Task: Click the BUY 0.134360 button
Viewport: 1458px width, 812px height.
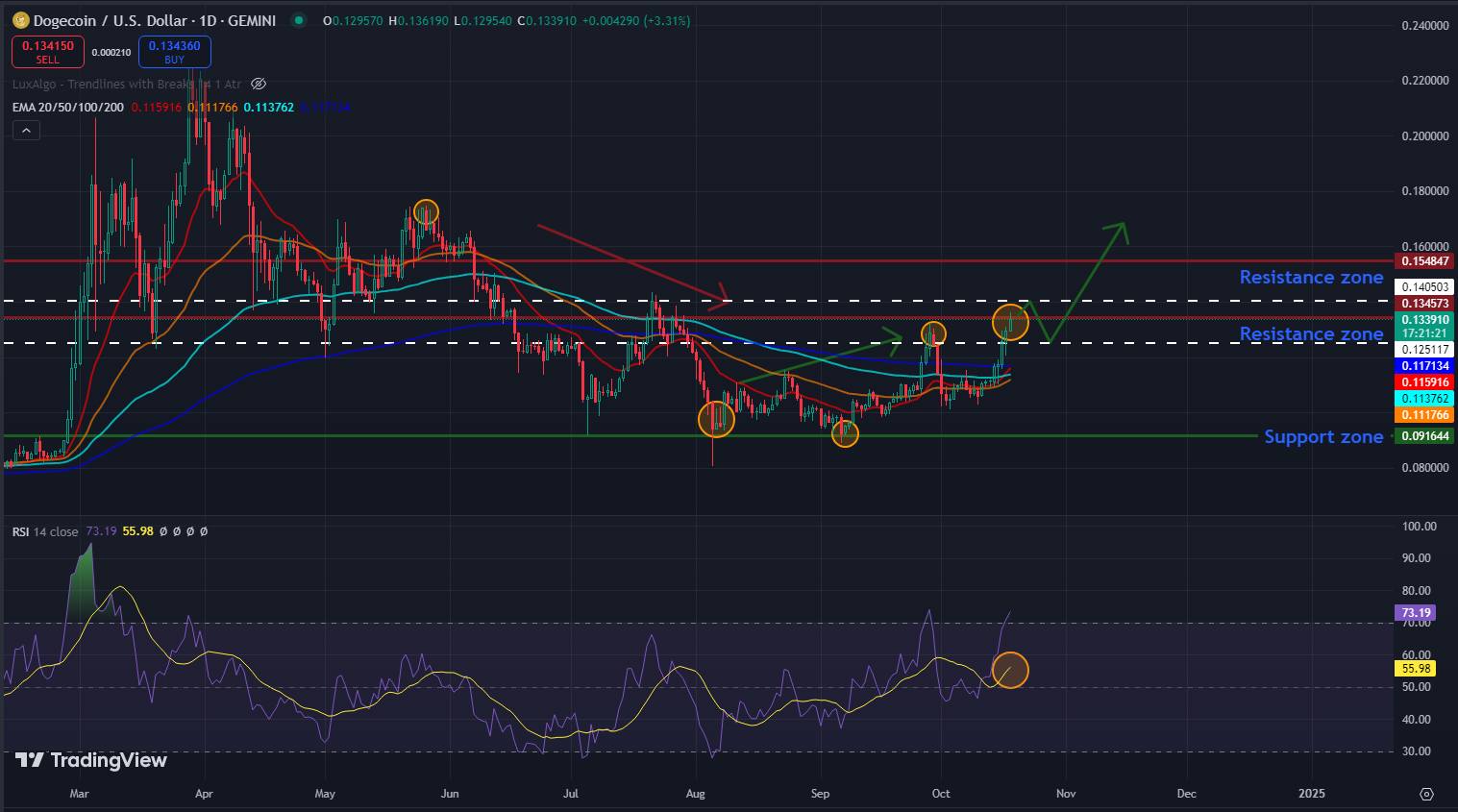Action: coord(174,52)
